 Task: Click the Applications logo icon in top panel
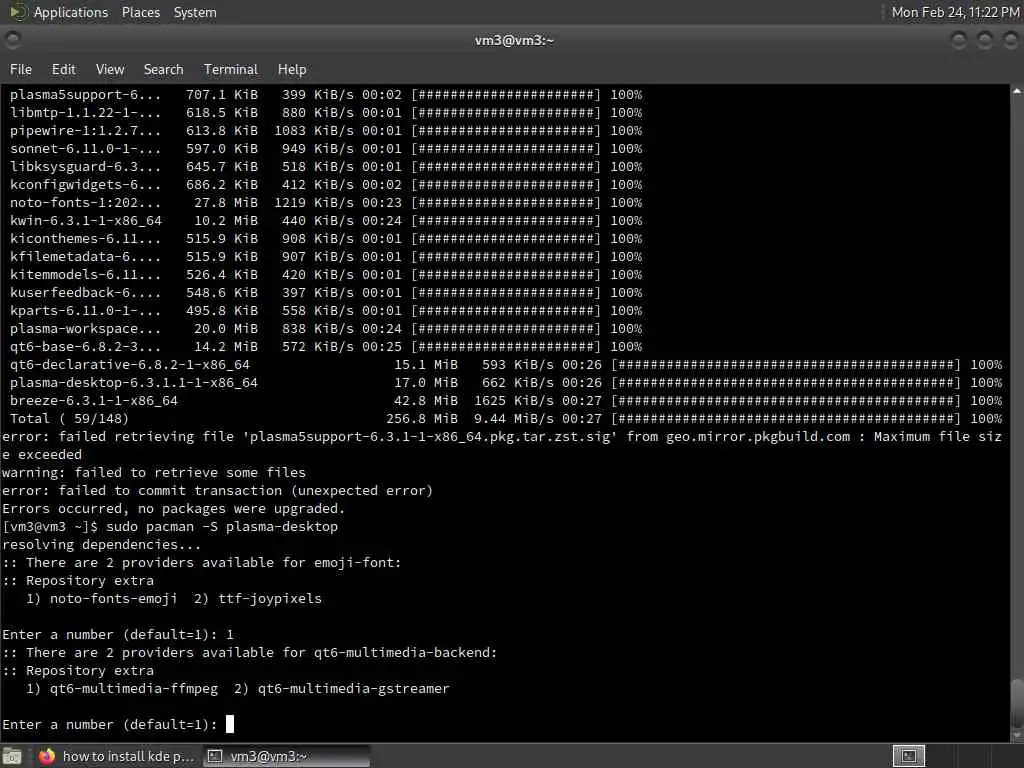tap(17, 12)
